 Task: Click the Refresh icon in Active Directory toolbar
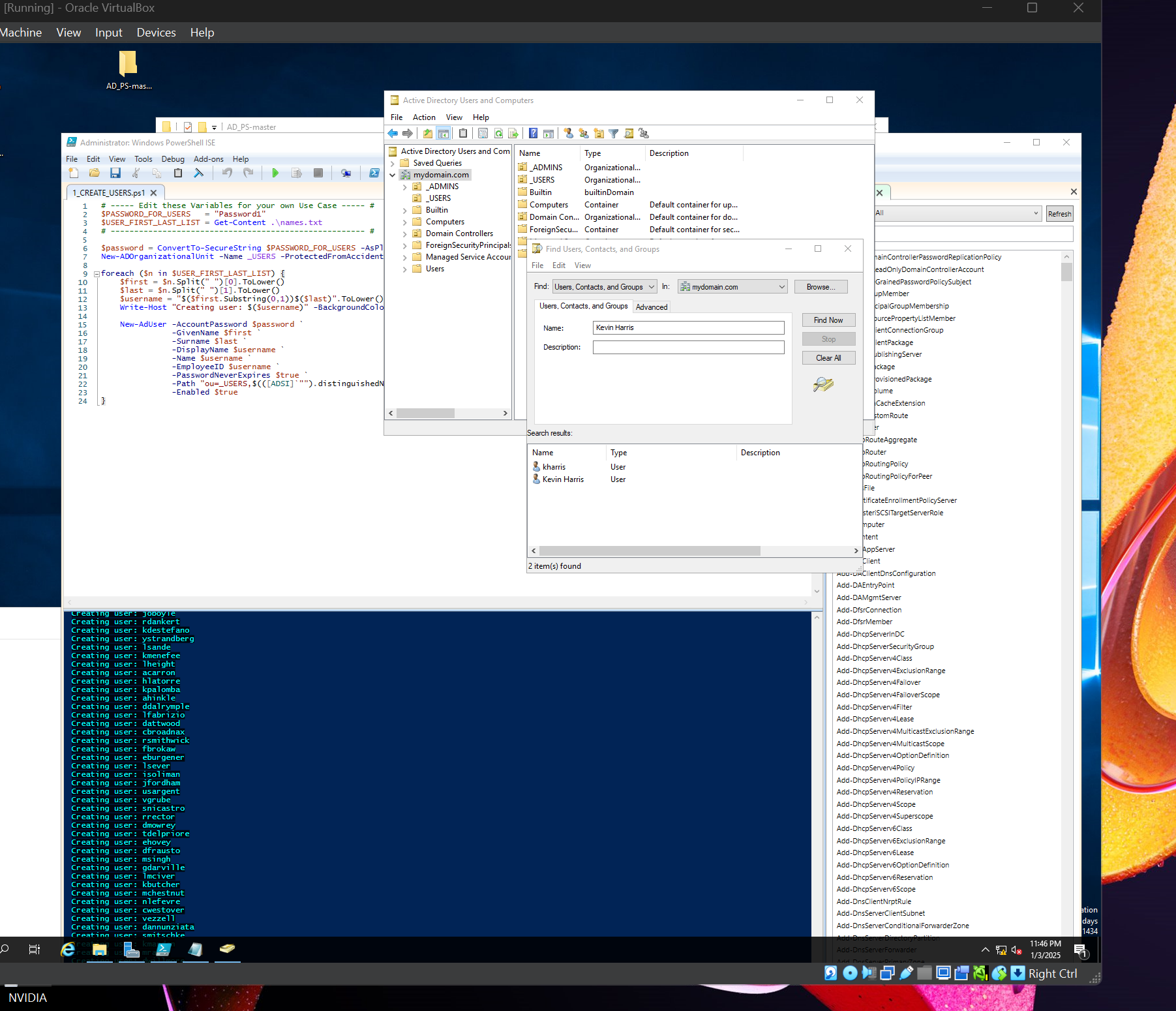(498, 133)
